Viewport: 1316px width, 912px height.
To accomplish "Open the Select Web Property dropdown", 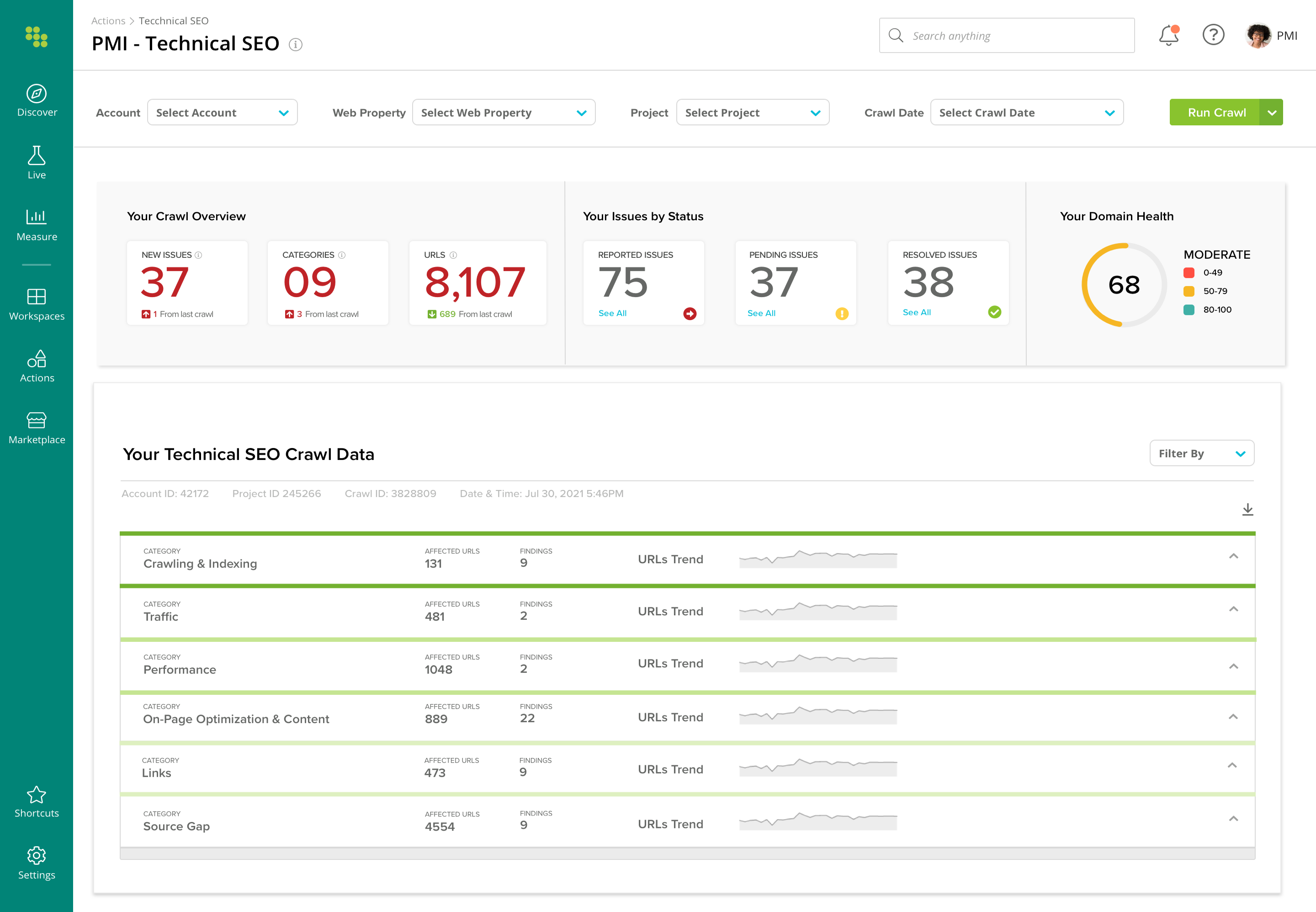I will point(503,112).
